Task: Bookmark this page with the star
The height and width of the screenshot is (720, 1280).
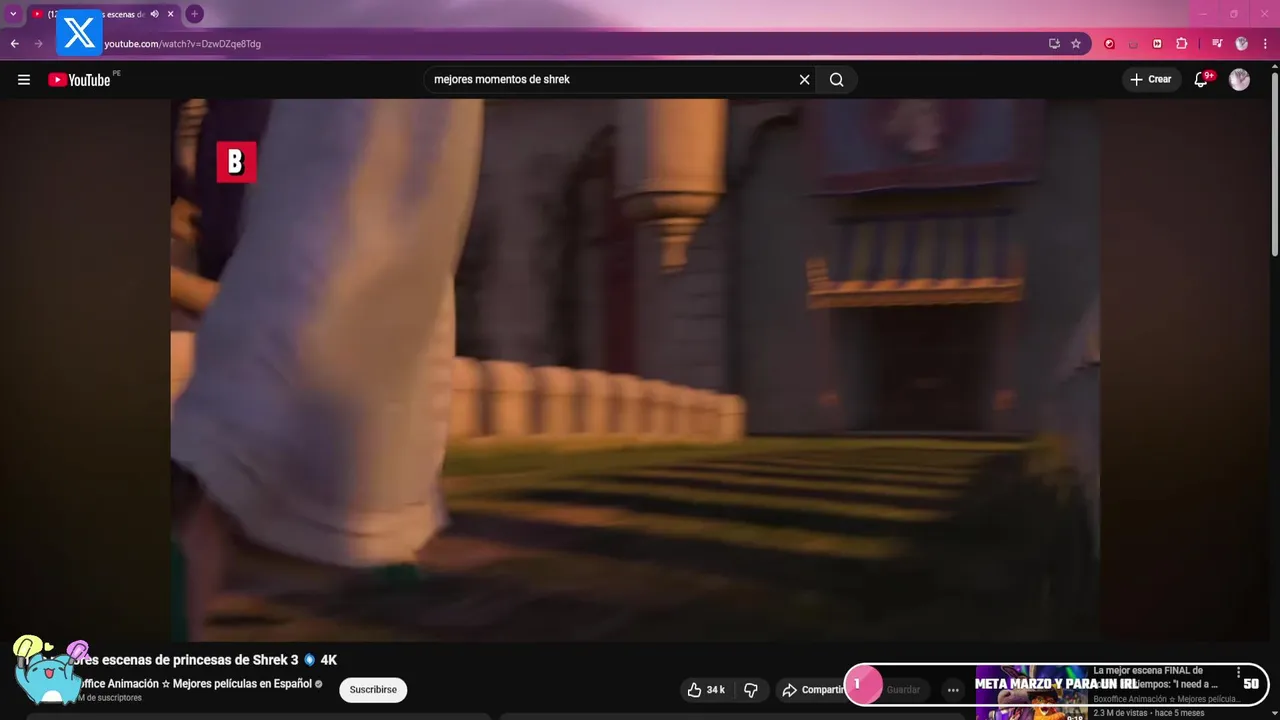Action: click(1076, 44)
